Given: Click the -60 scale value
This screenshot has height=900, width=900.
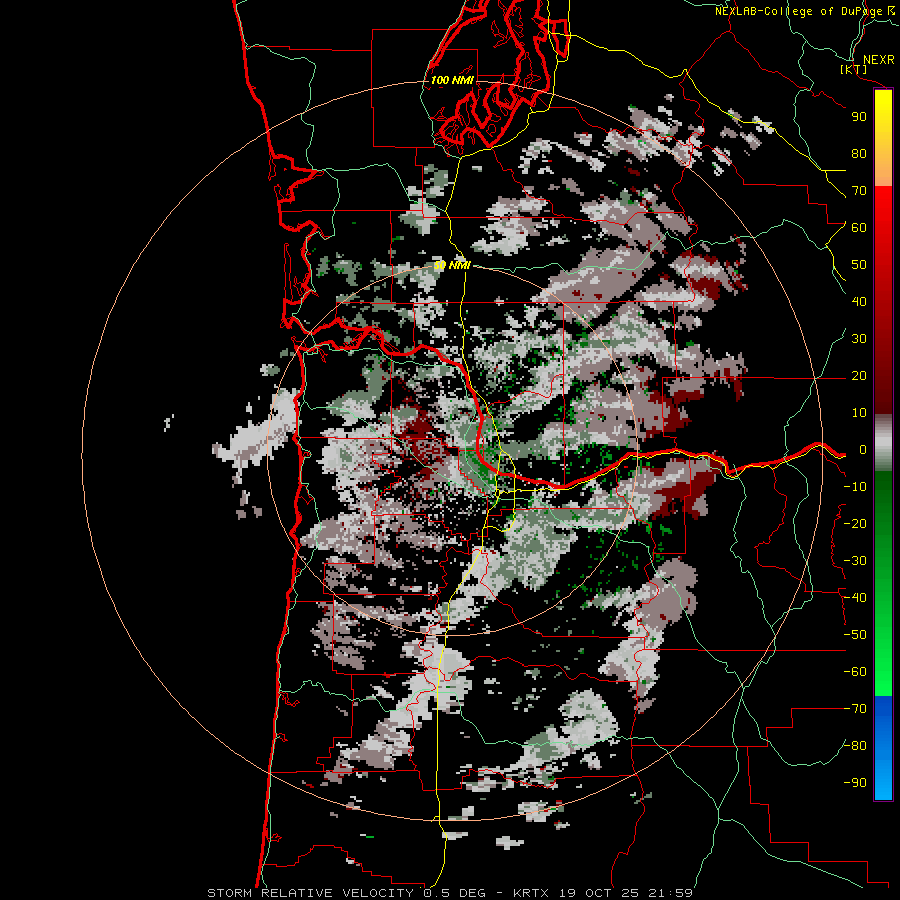Looking at the screenshot, I should [x=855, y=672].
